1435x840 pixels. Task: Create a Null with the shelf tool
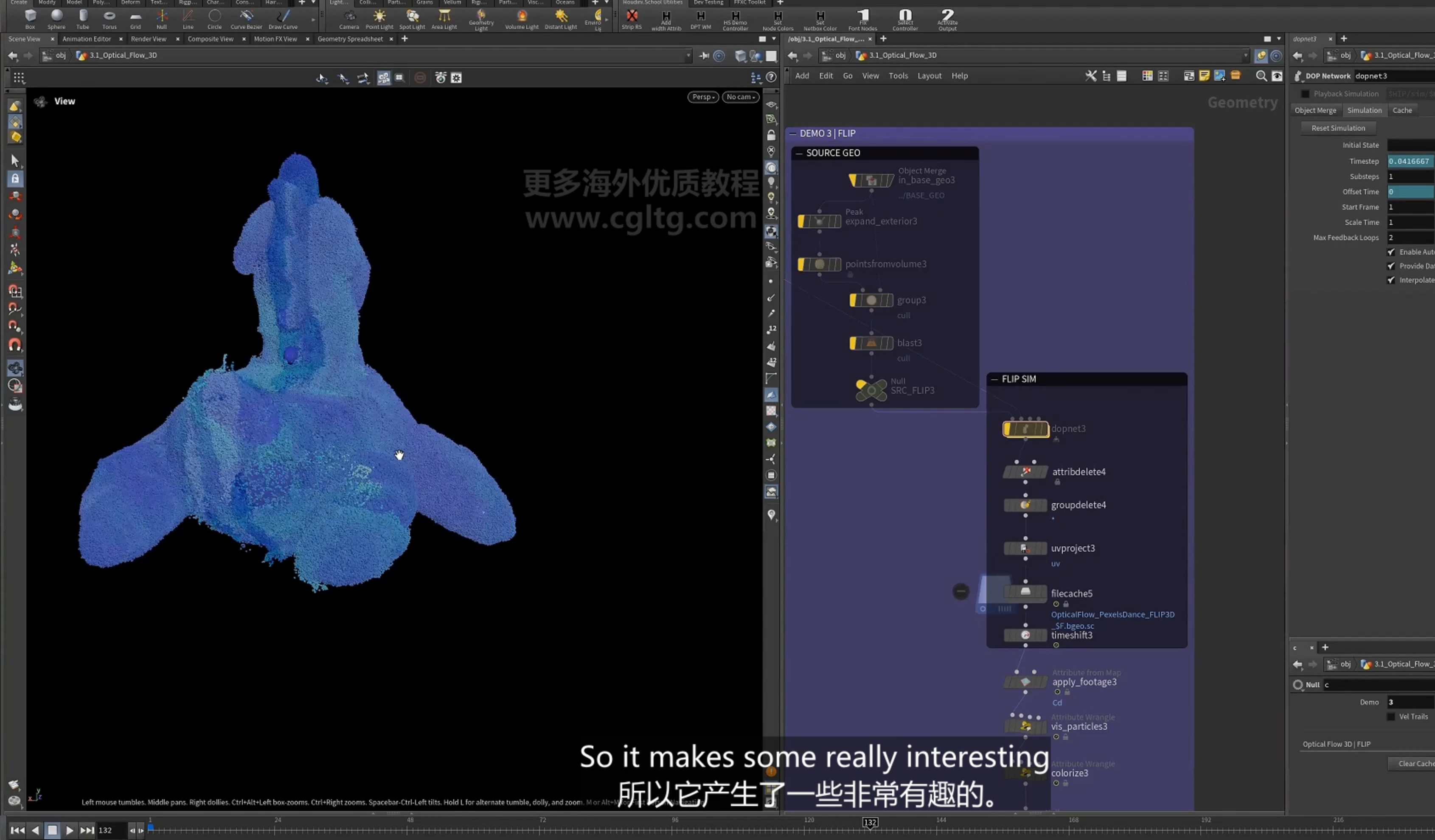pos(162,19)
